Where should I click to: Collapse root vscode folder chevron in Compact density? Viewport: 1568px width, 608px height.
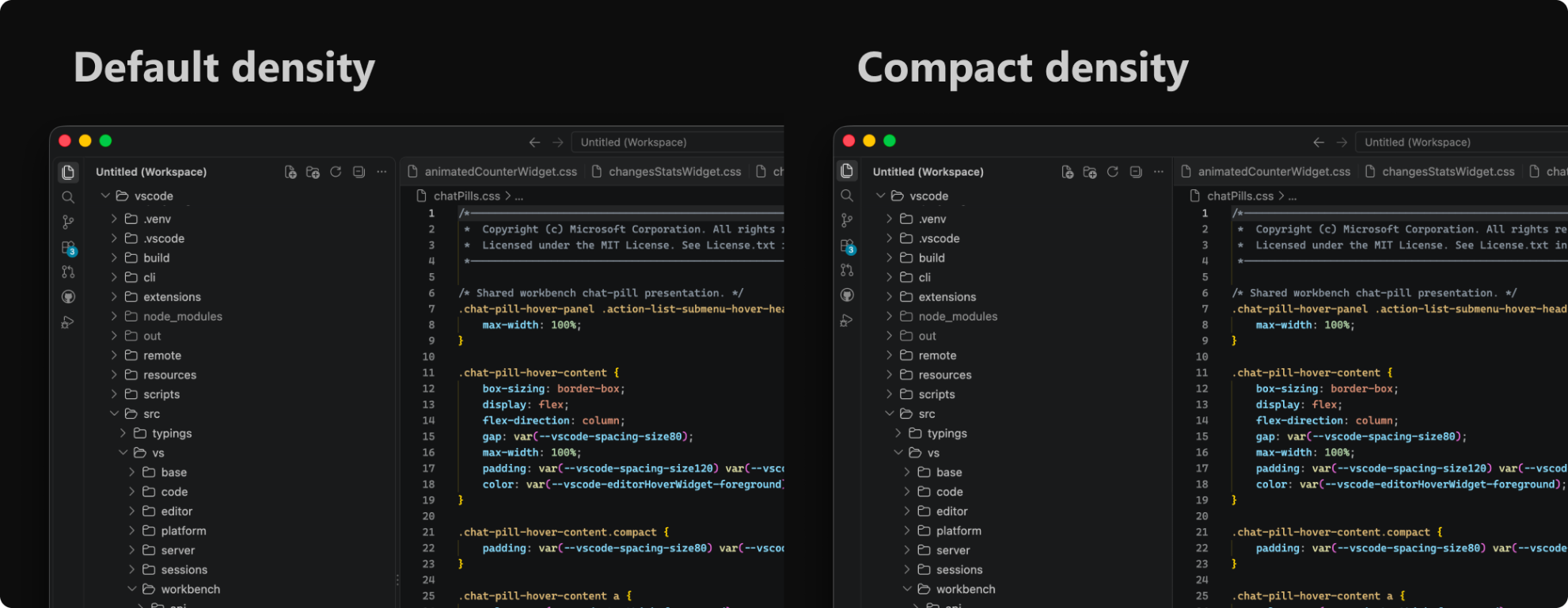(x=880, y=196)
